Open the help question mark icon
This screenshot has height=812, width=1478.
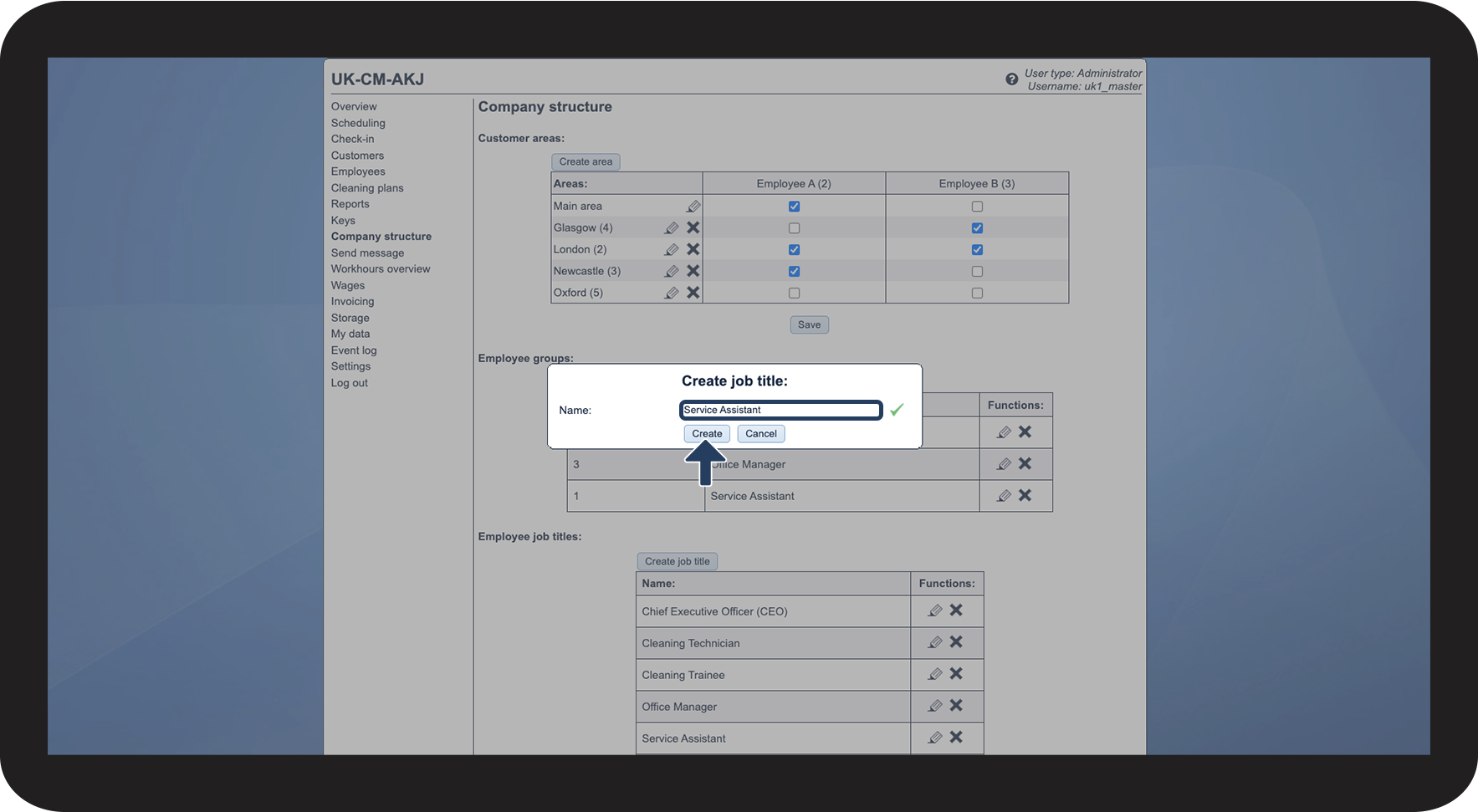pos(1011,79)
